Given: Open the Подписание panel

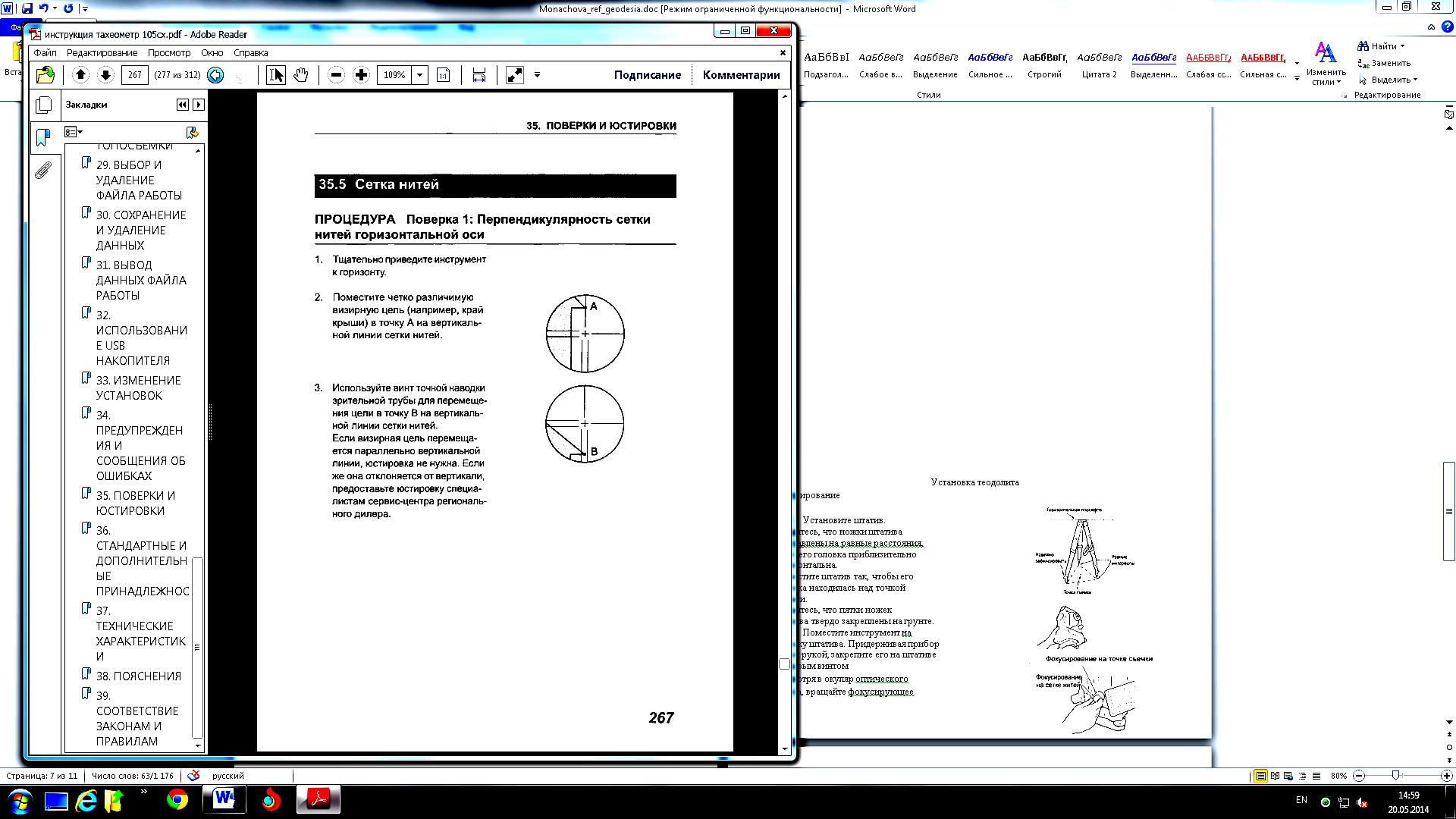Looking at the screenshot, I should point(648,74).
